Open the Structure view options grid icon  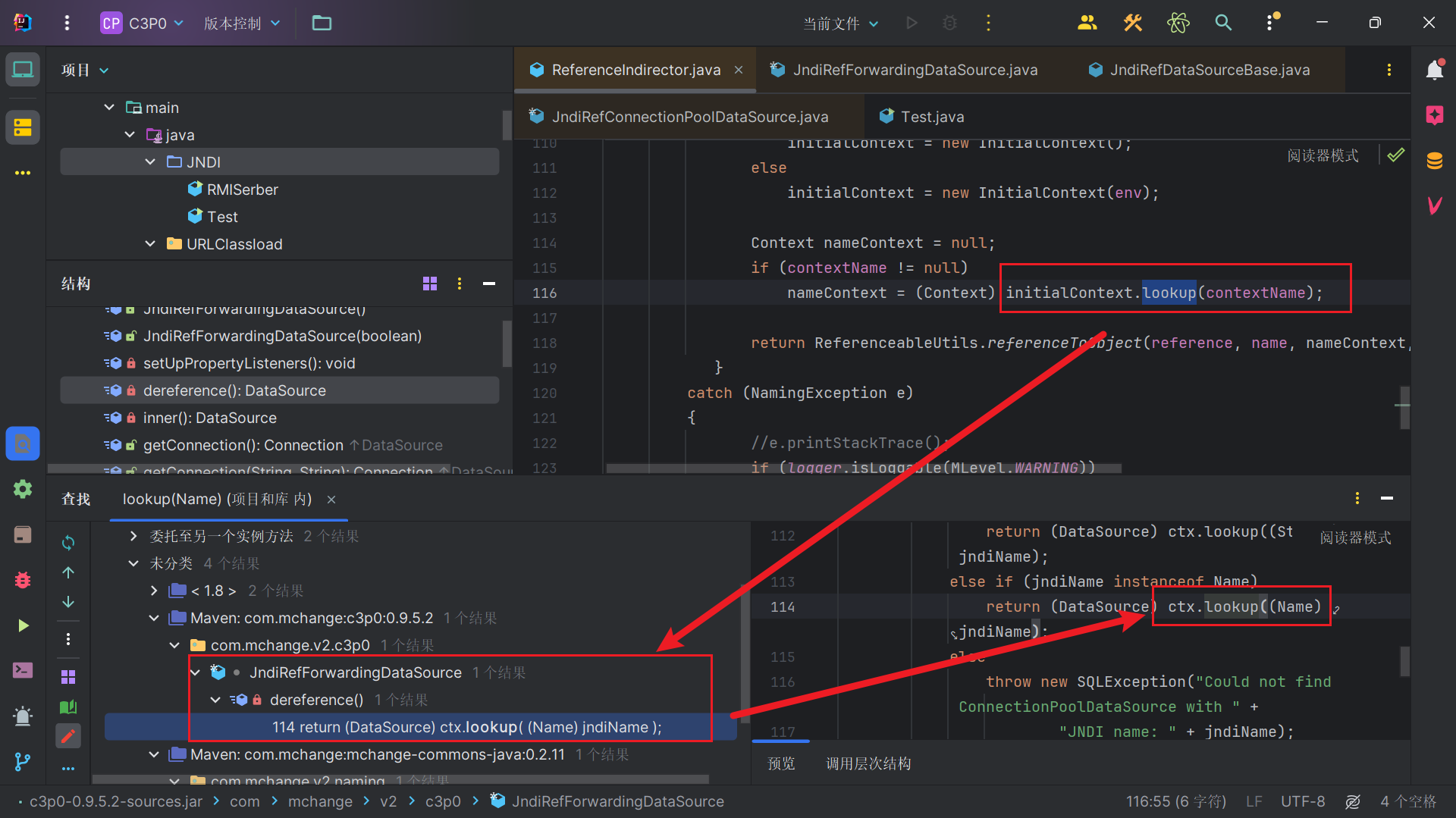(430, 284)
